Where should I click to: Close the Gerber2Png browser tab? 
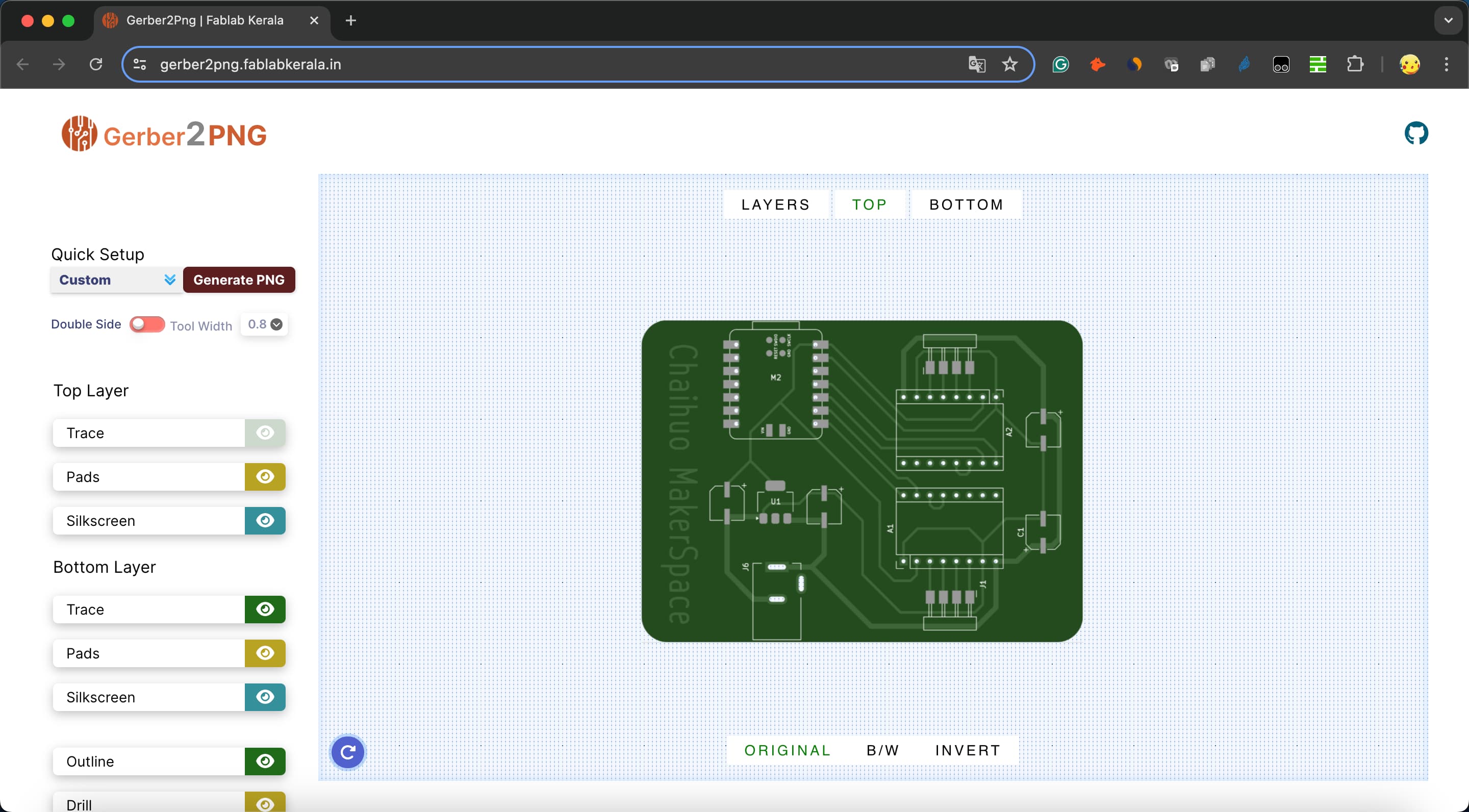[314, 20]
